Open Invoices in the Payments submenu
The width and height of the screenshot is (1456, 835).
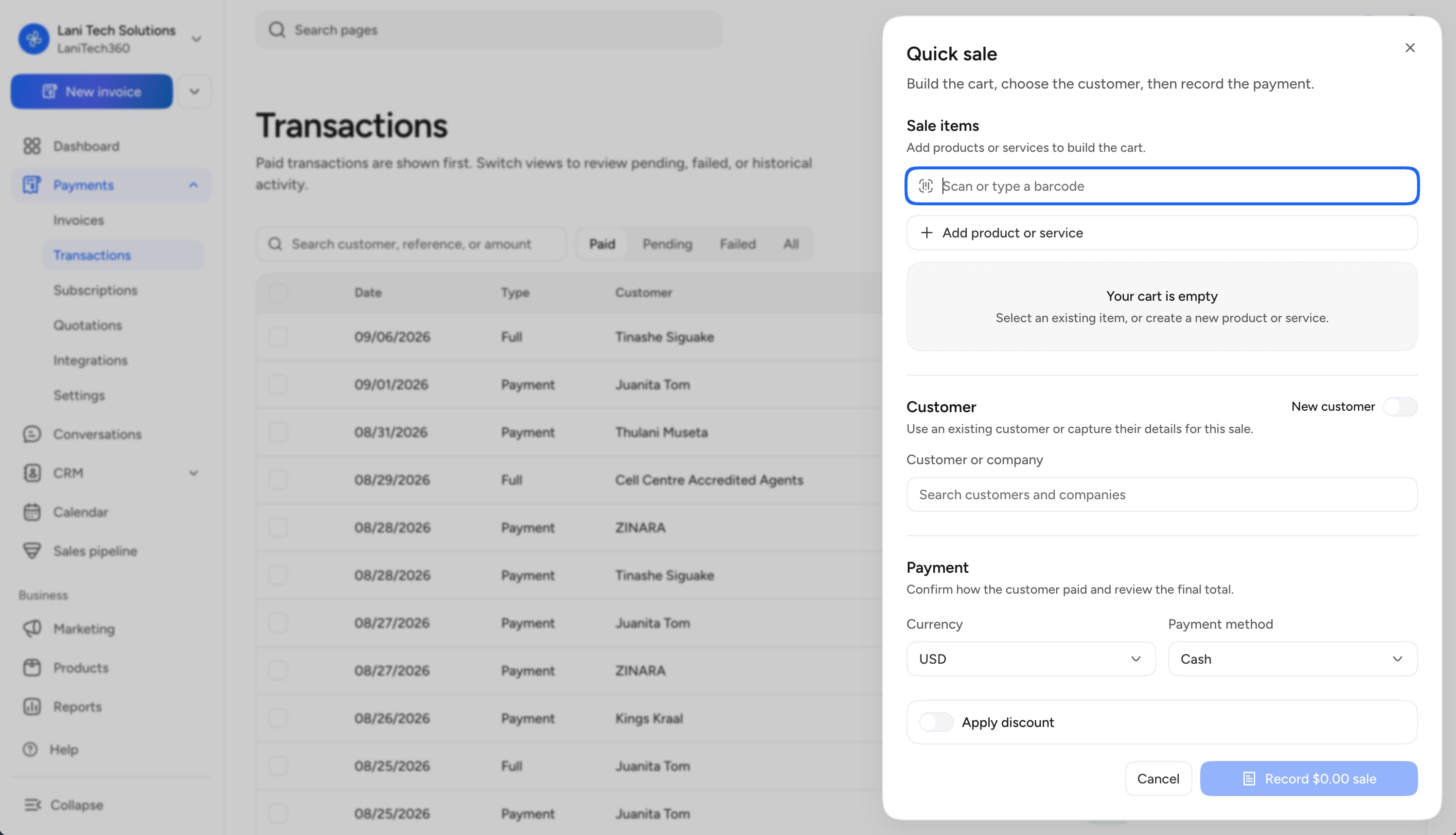78,220
